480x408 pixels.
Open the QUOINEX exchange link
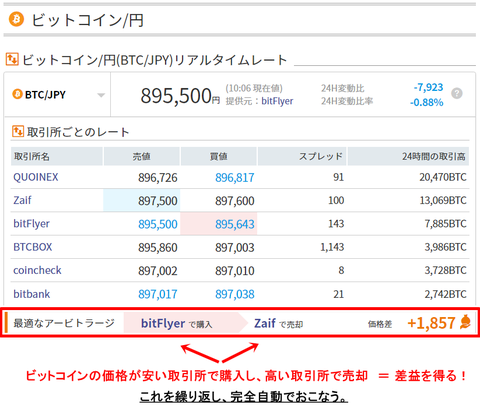pos(36,177)
